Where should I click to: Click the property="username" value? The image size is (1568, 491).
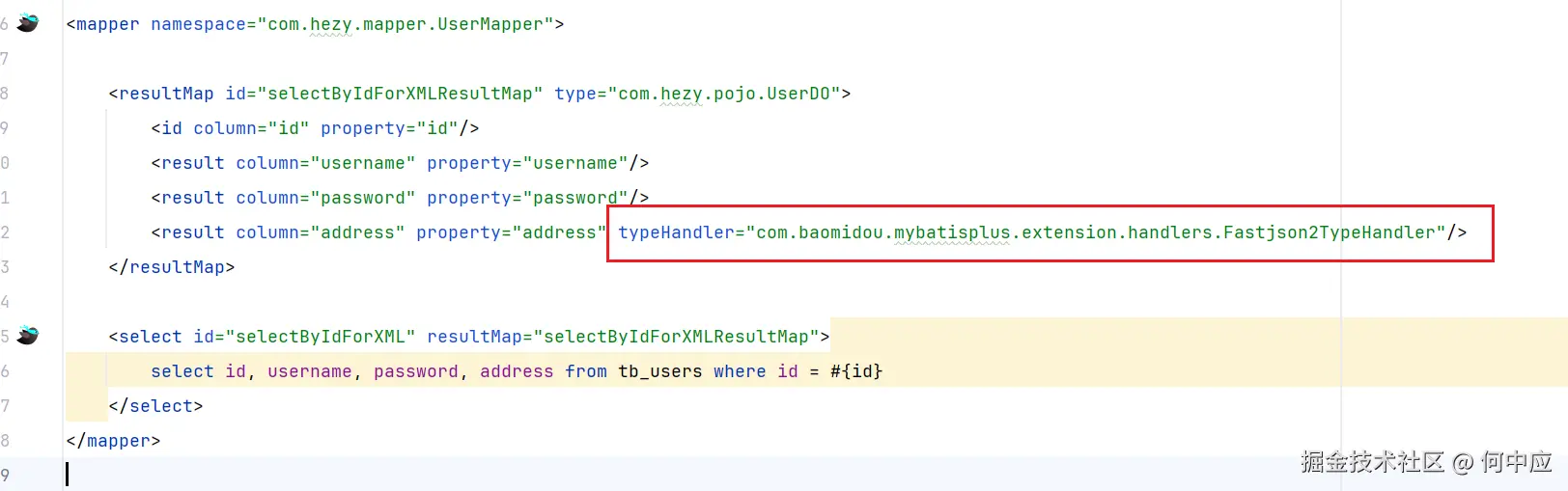point(575,163)
